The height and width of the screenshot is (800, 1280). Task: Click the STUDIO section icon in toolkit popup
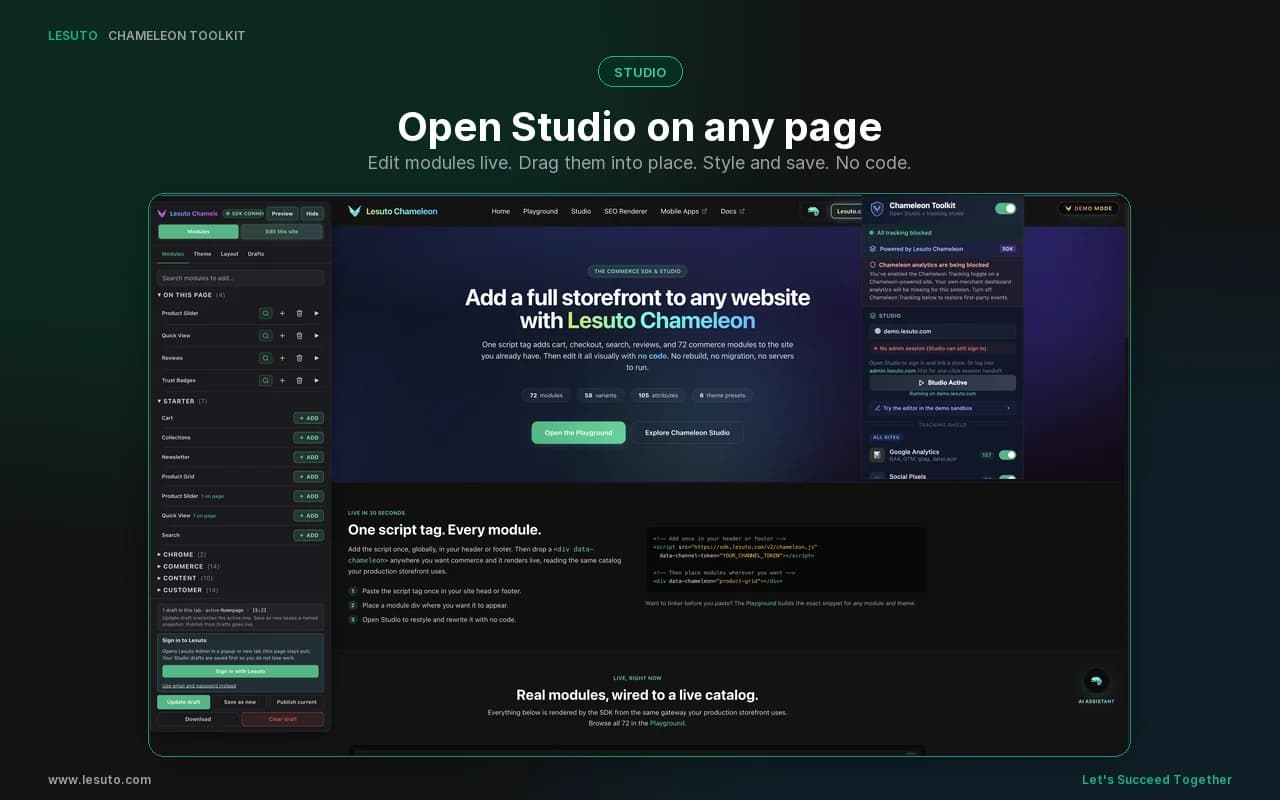[x=873, y=315]
